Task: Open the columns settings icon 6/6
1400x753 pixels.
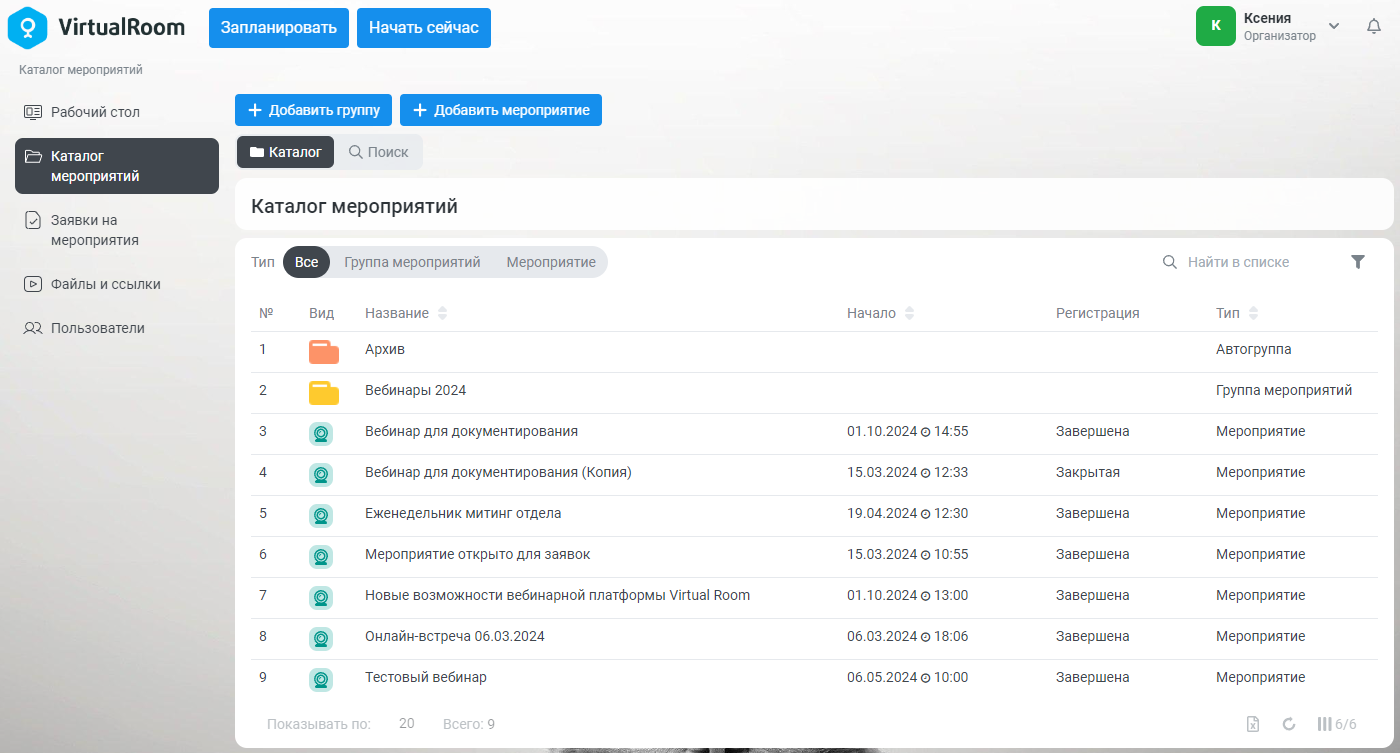Action: [1337, 724]
